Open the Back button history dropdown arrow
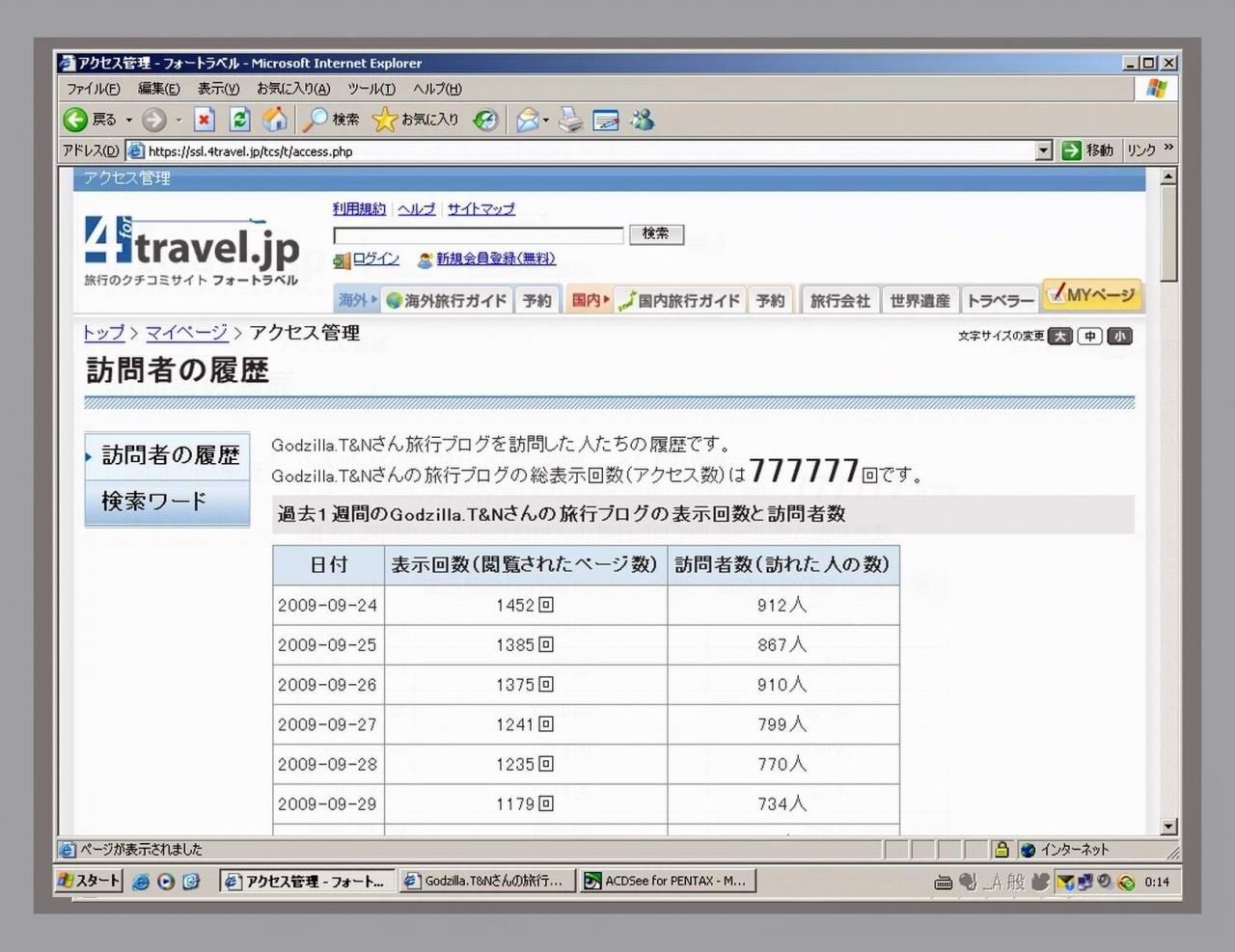The width and height of the screenshot is (1235, 952). pyautogui.click(x=129, y=121)
